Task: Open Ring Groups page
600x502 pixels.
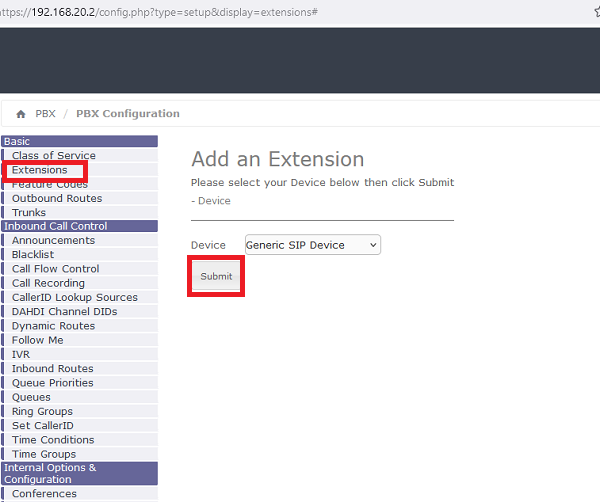Action: tap(42, 411)
